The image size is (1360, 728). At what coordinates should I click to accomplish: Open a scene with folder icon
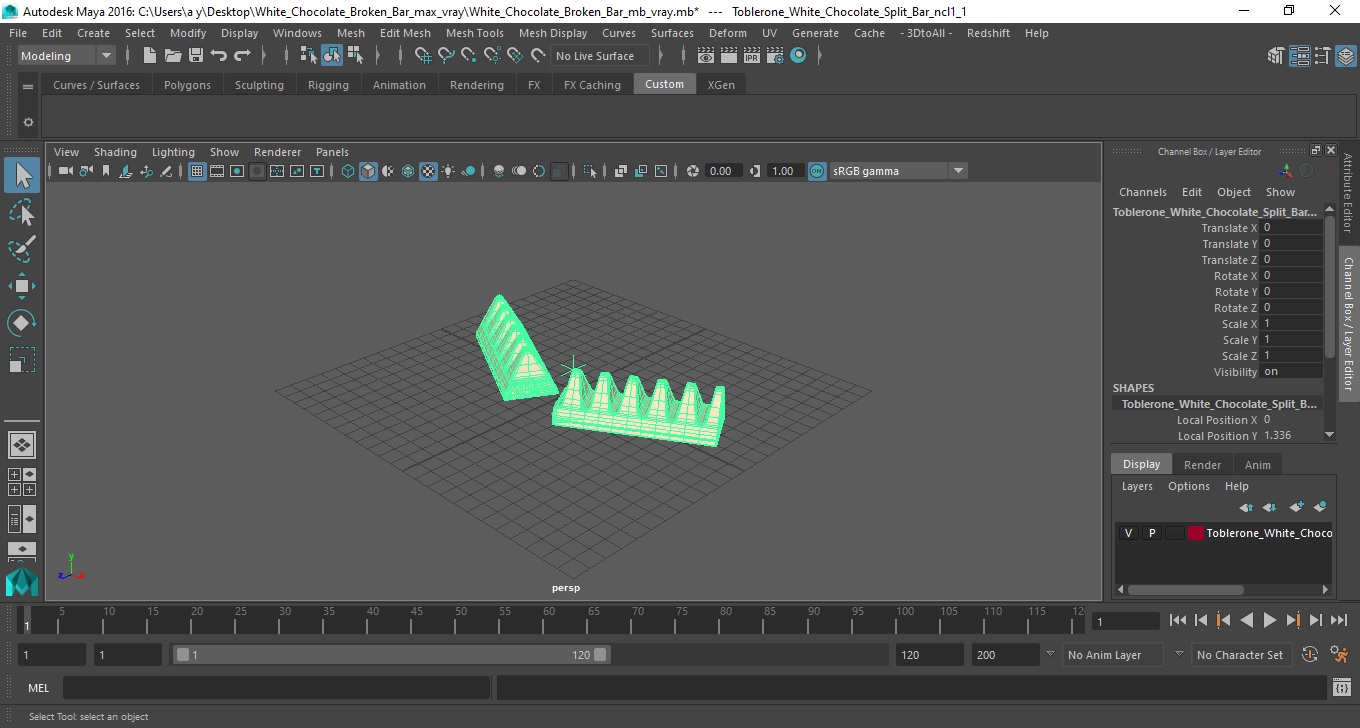pyautogui.click(x=173, y=56)
